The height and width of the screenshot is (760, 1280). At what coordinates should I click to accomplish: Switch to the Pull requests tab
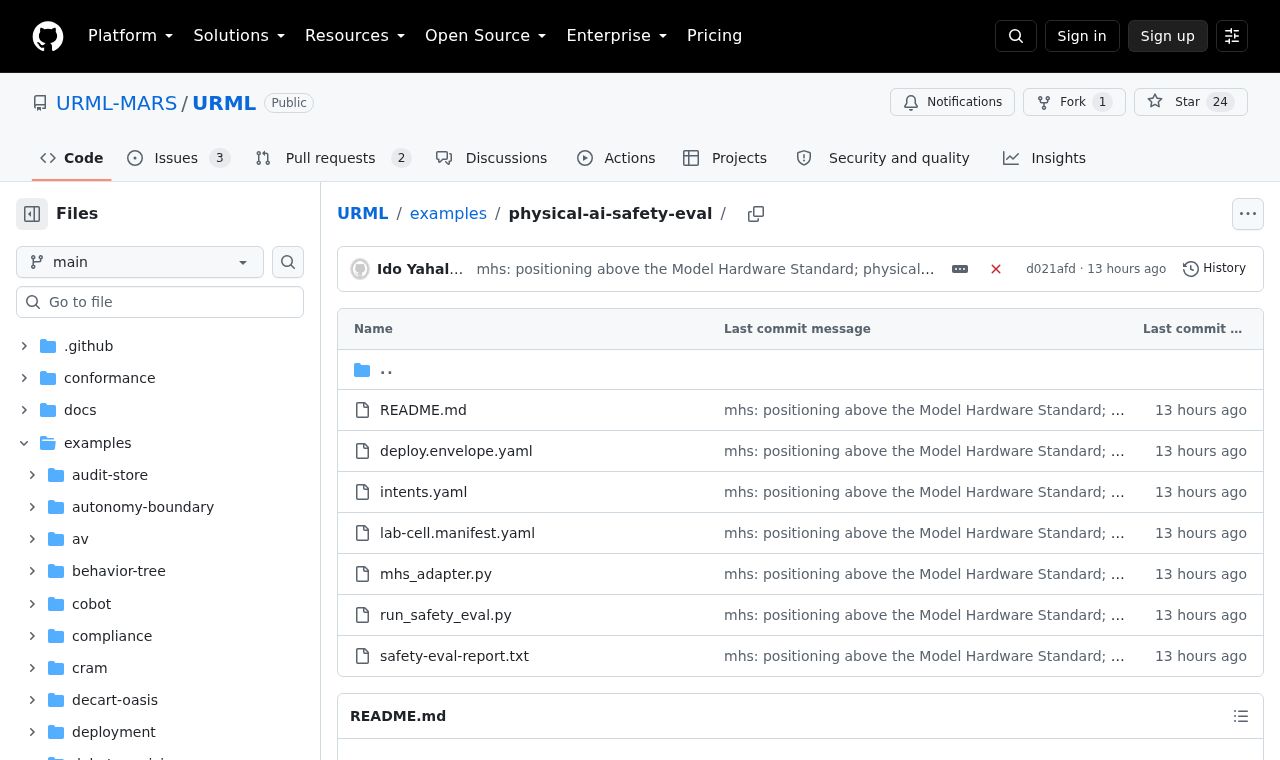coord(333,158)
